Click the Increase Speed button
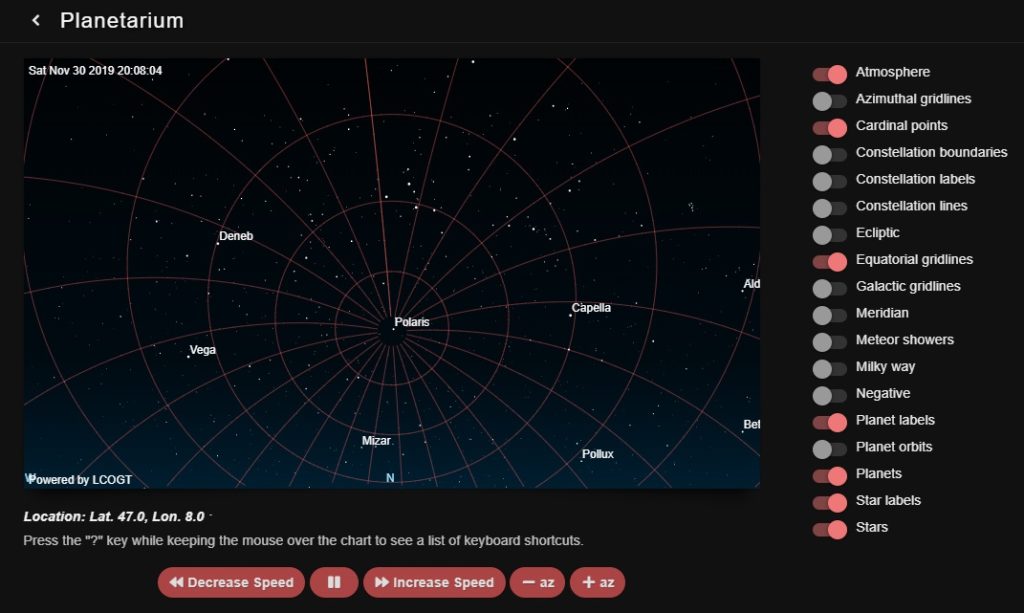 [x=434, y=582]
